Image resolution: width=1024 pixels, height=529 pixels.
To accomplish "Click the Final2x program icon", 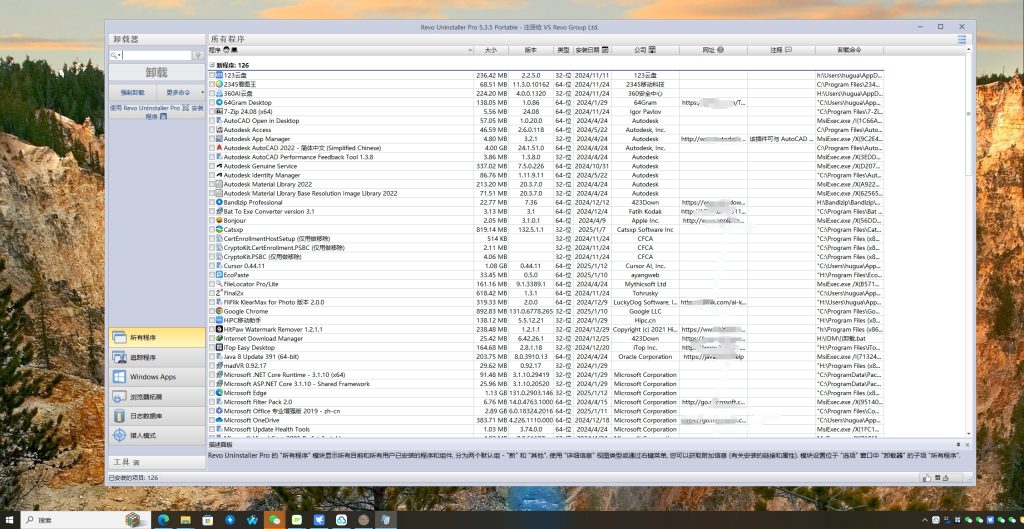I will point(219,293).
